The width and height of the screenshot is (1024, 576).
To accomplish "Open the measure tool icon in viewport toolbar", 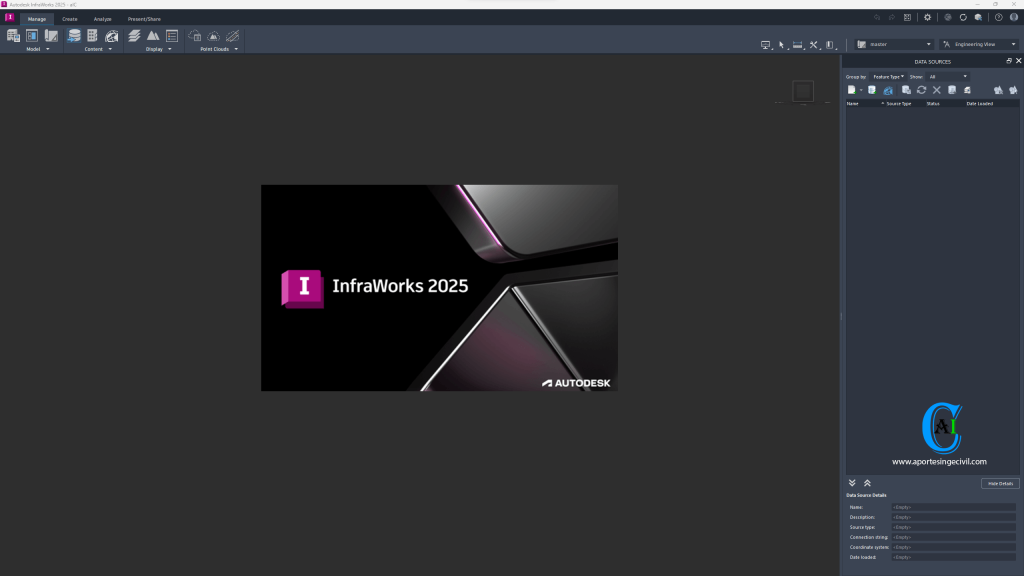I will [798, 45].
